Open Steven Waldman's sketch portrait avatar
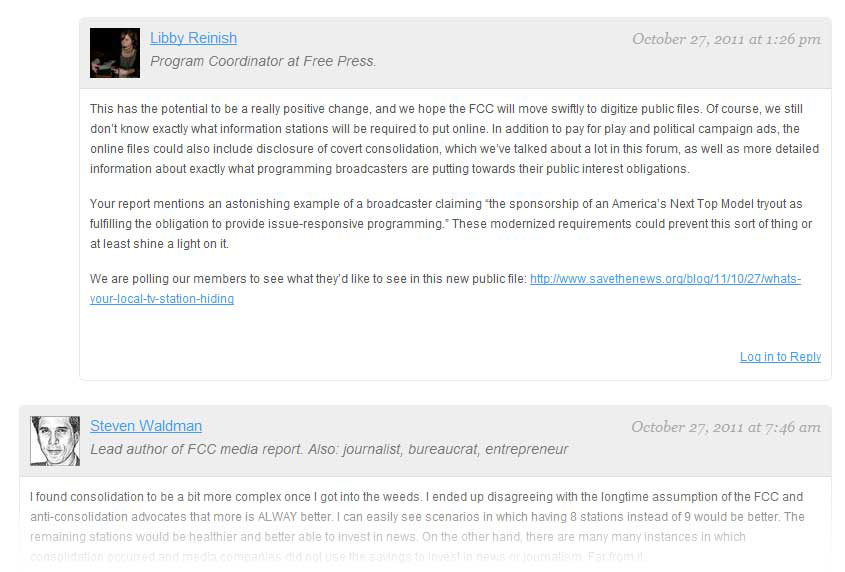 click(55, 441)
